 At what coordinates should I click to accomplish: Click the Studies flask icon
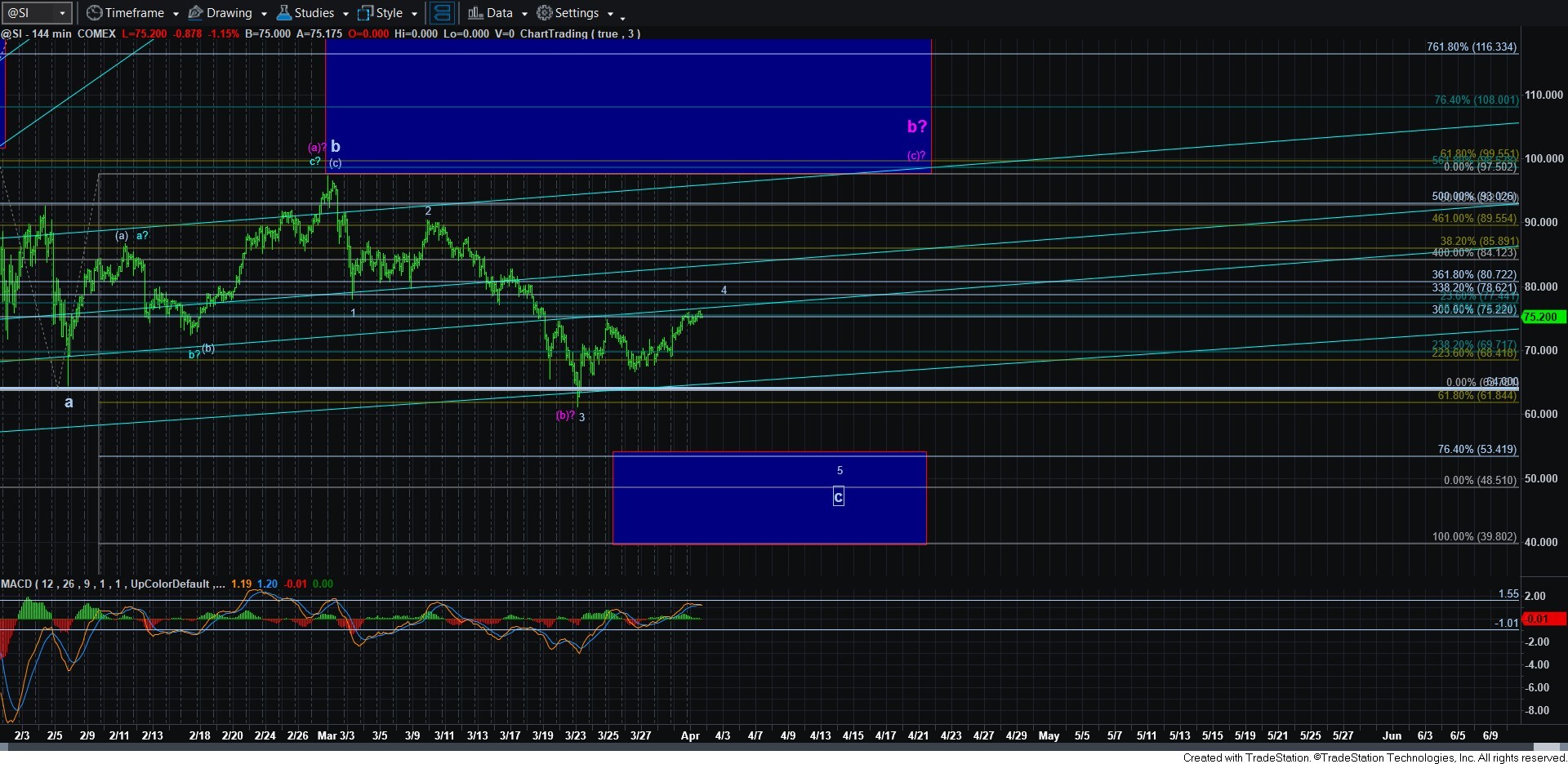tap(284, 13)
